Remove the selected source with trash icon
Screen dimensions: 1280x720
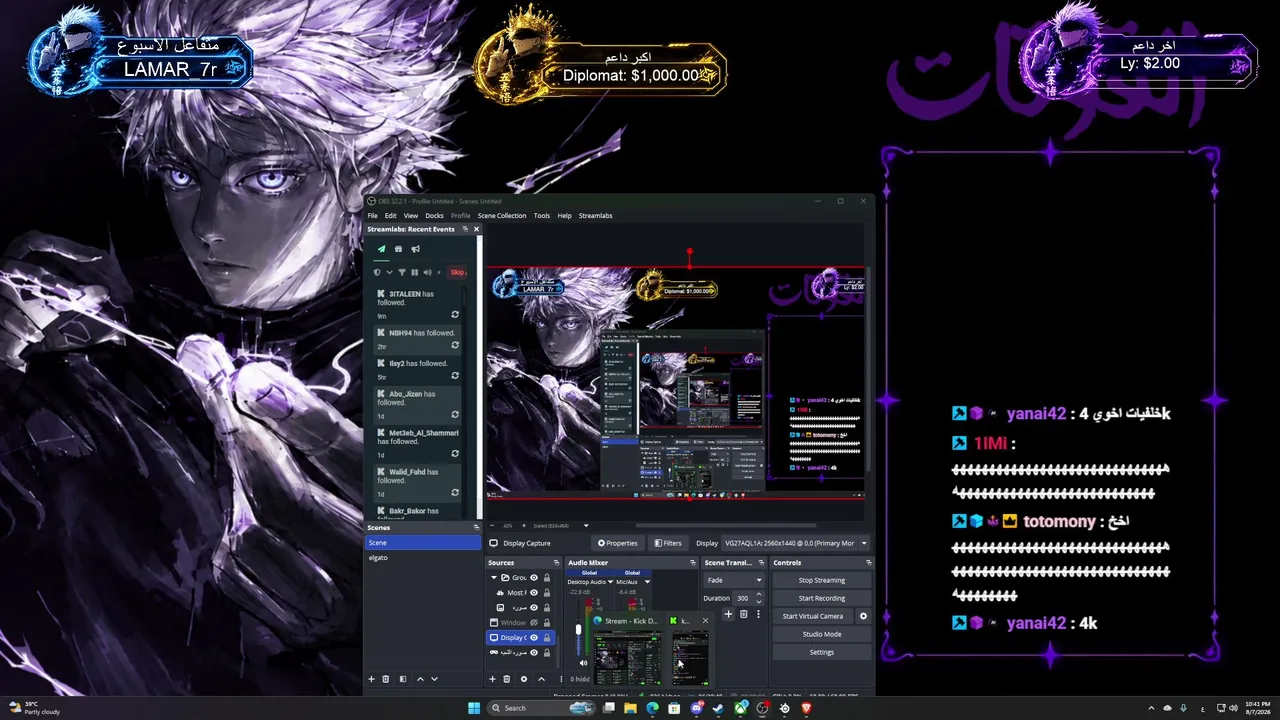tap(506, 679)
